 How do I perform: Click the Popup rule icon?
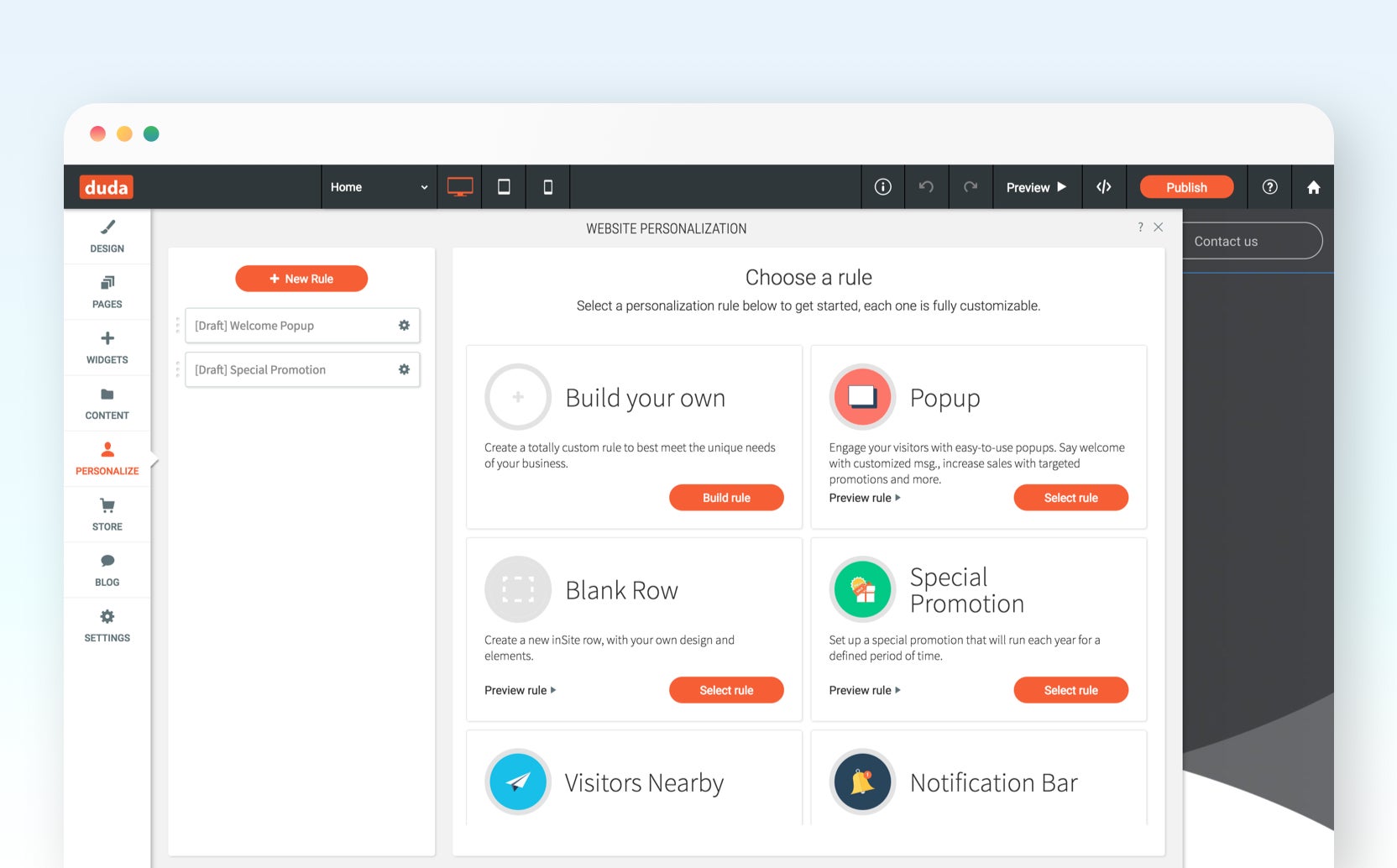[862, 397]
